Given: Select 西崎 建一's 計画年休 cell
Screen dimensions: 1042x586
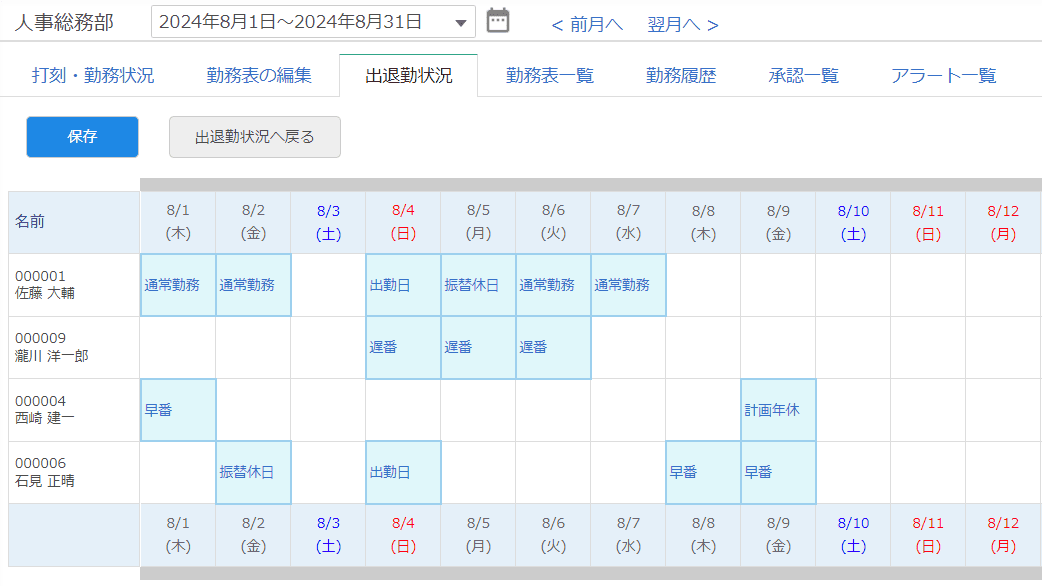Looking at the screenshot, I should (x=778, y=410).
